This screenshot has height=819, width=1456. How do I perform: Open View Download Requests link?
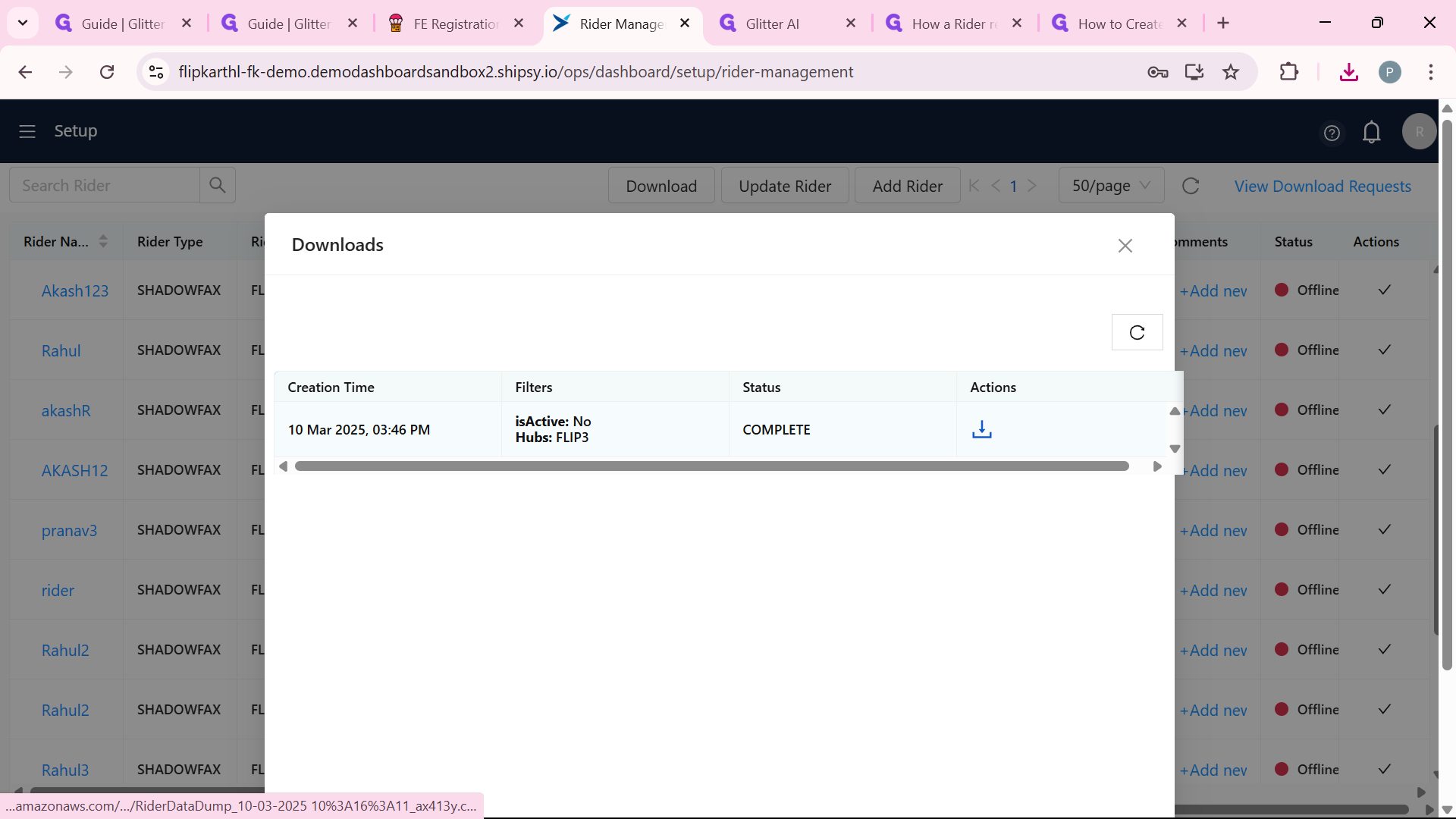[x=1323, y=186]
